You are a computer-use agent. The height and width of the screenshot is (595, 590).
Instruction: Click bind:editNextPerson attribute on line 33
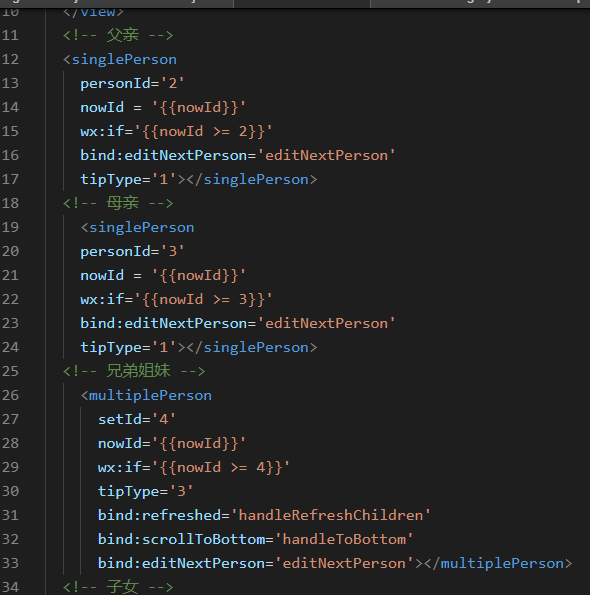pyautogui.click(x=181, y=563)
